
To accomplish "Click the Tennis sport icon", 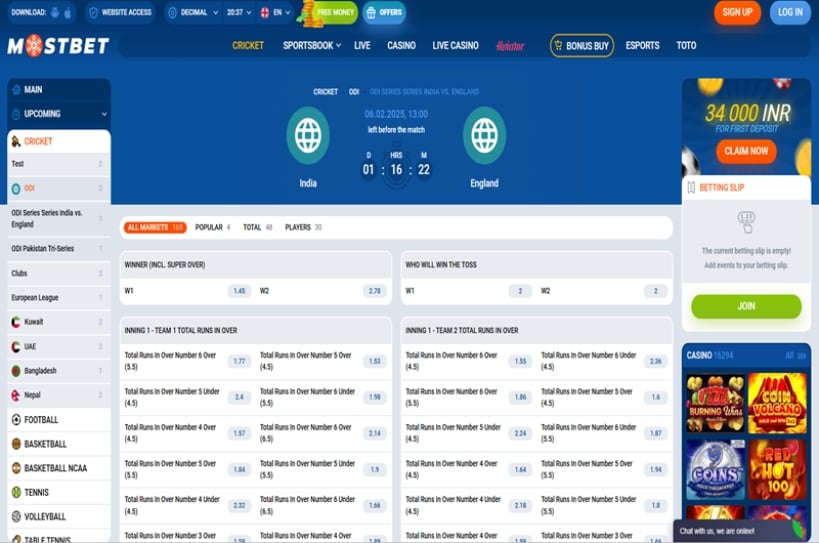I will pos(16,492).
